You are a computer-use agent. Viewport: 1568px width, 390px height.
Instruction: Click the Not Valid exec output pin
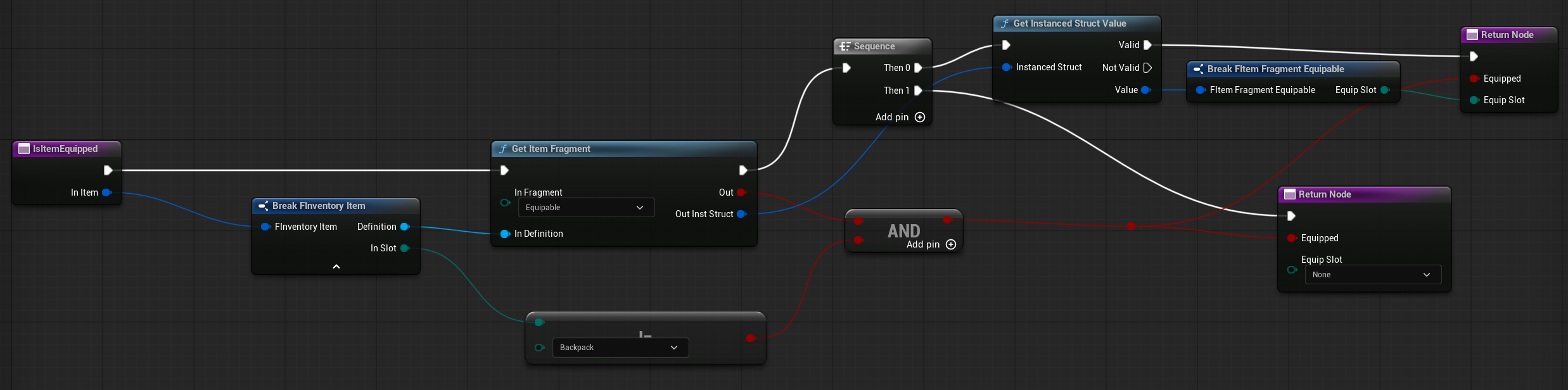[x=1147, y=68]
